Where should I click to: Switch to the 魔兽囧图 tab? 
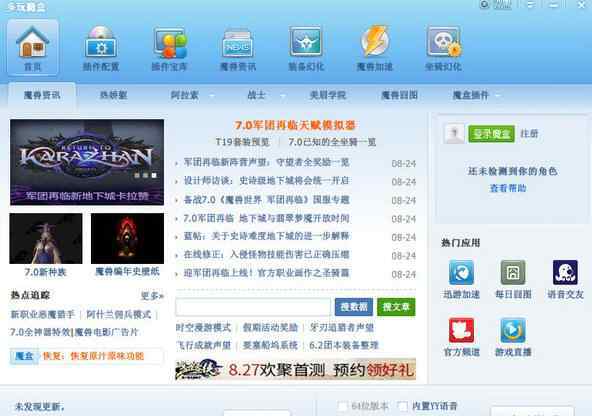click(399, 95)
